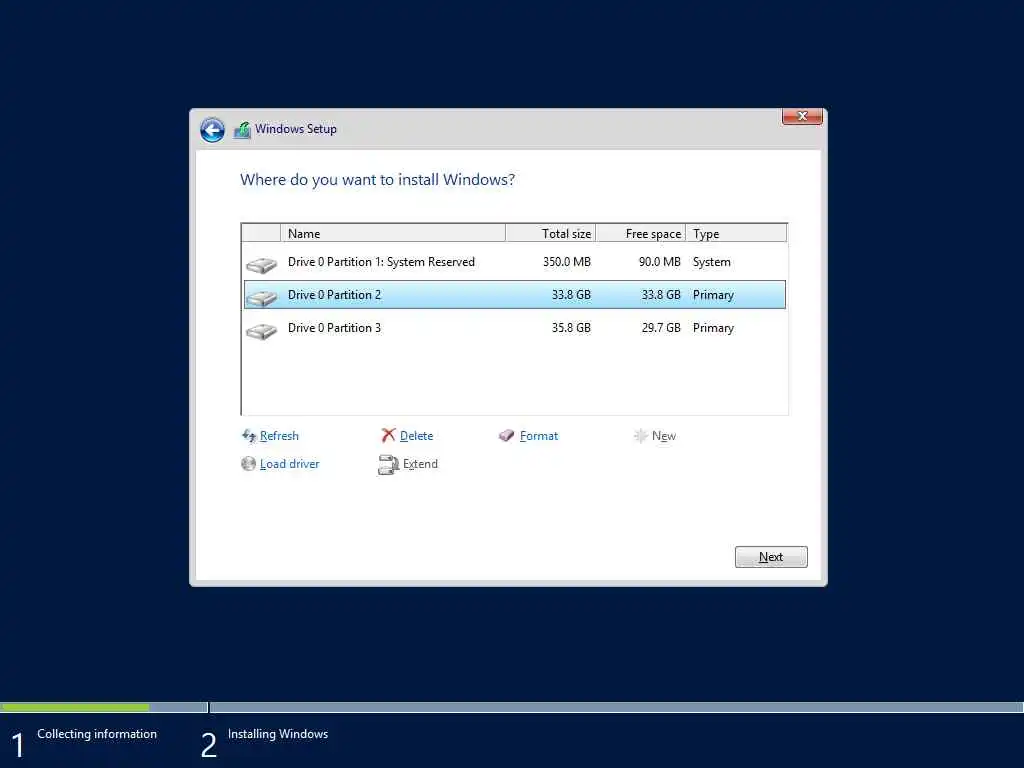Click the 90.0 MB free space cell
This screenshot has height=768, width=1024.
[x=659, y=262]
